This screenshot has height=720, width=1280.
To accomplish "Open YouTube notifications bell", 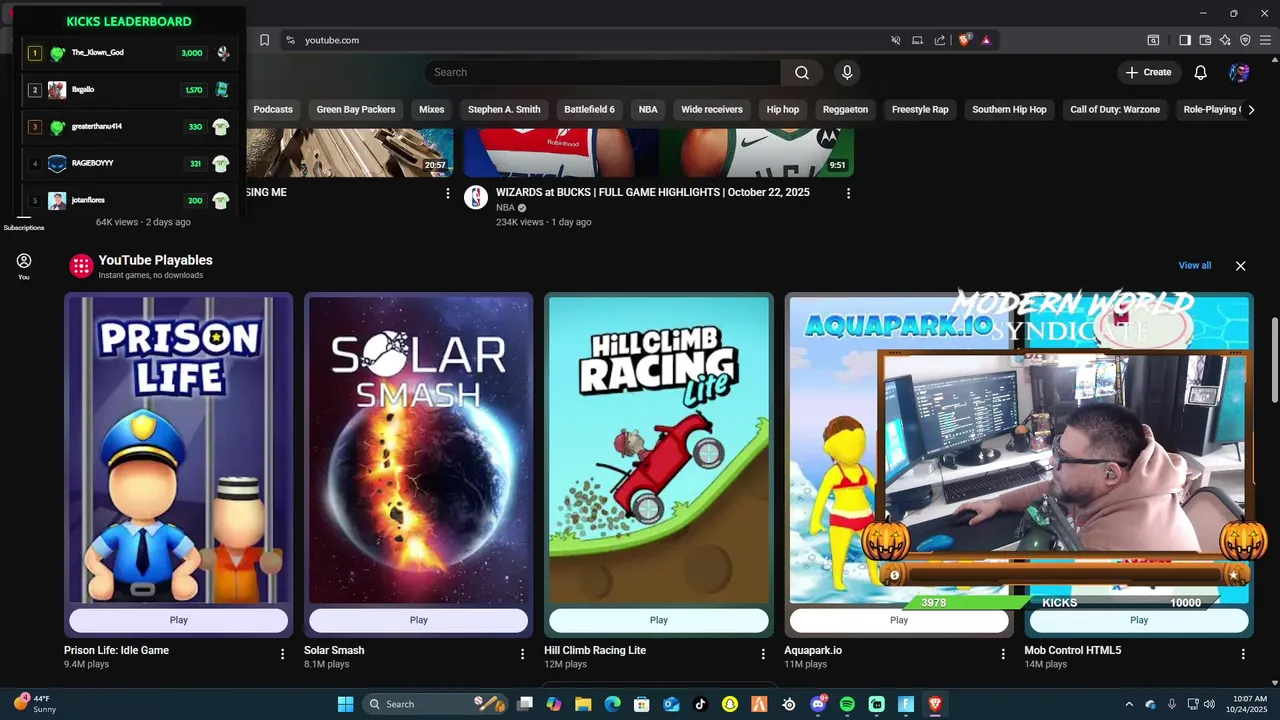I will [1201, 72].
